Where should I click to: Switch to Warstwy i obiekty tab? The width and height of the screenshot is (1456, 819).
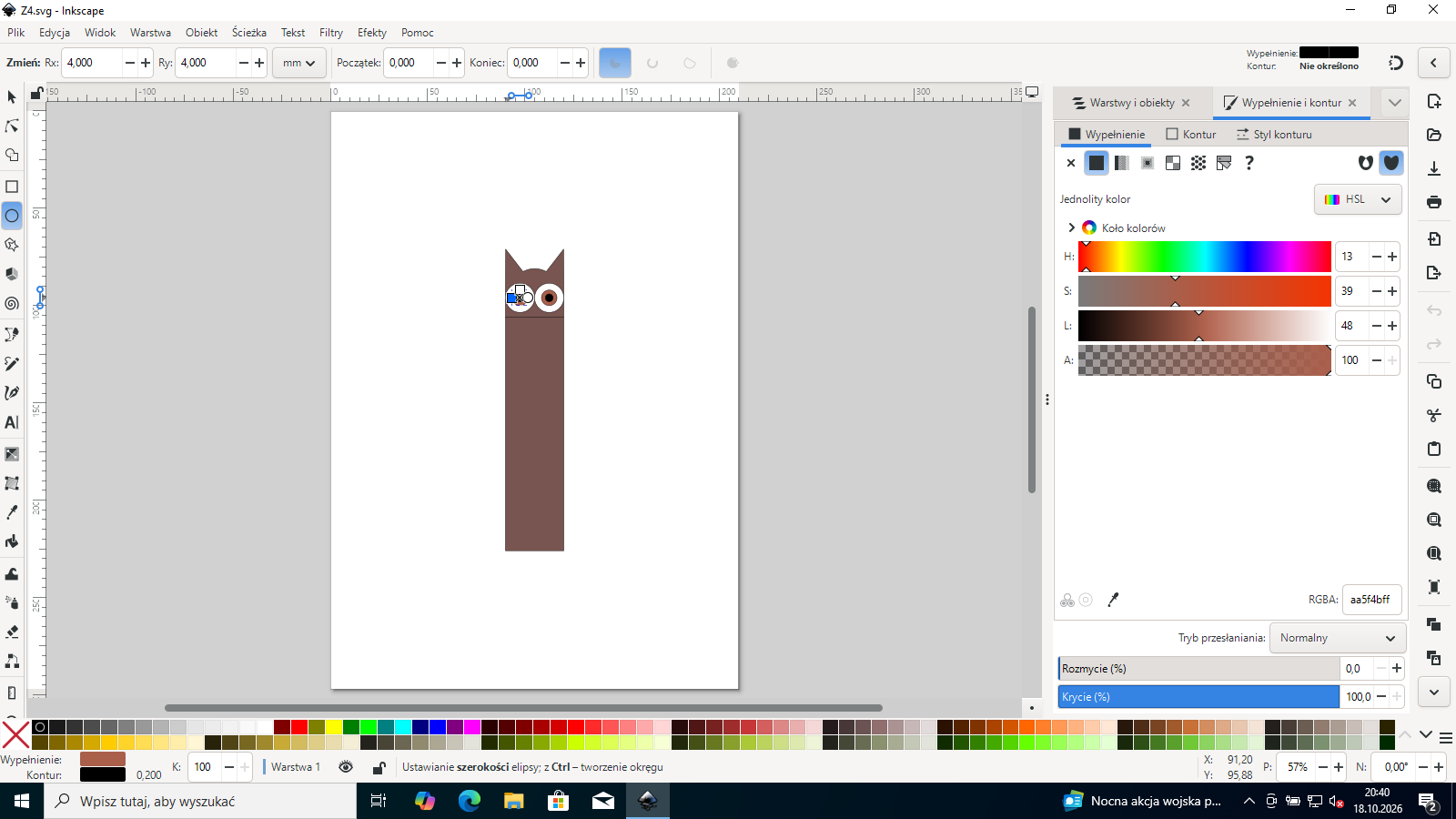coord(1131,103)
